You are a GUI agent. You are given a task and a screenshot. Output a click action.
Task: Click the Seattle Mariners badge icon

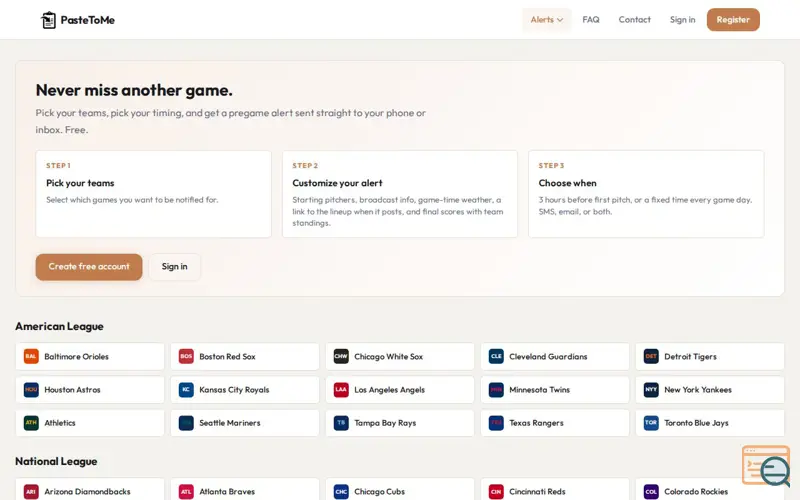186,423
